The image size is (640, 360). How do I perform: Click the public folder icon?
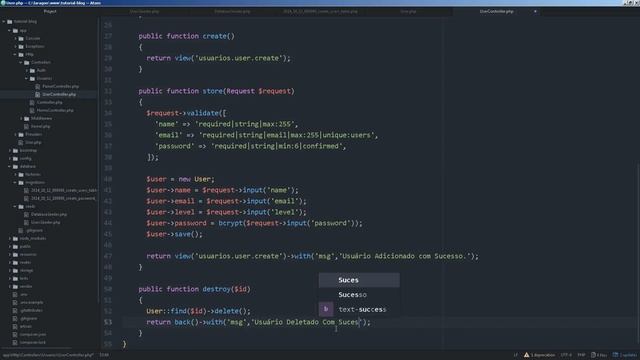point(15,247)
